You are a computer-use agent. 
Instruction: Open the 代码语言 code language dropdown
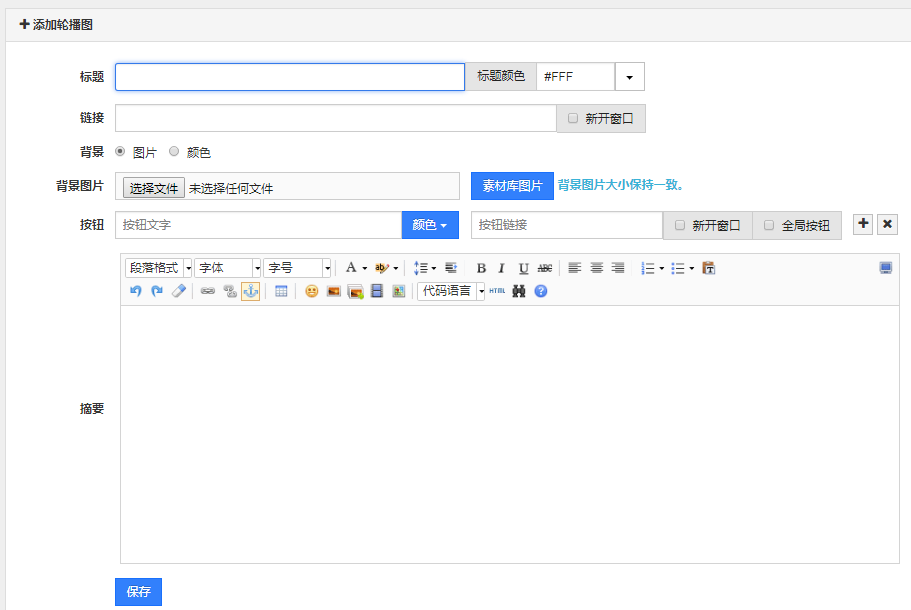pyautogui.click(x=451, y=291)
